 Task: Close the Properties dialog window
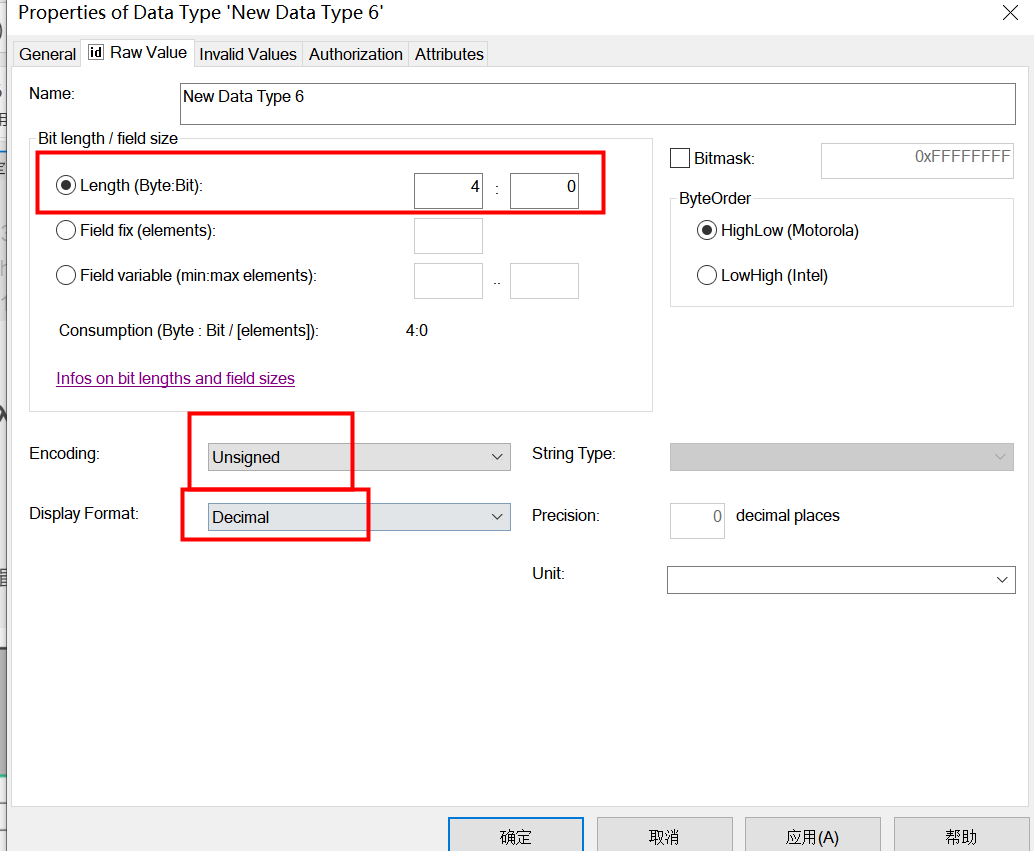tap(1010, 13)
